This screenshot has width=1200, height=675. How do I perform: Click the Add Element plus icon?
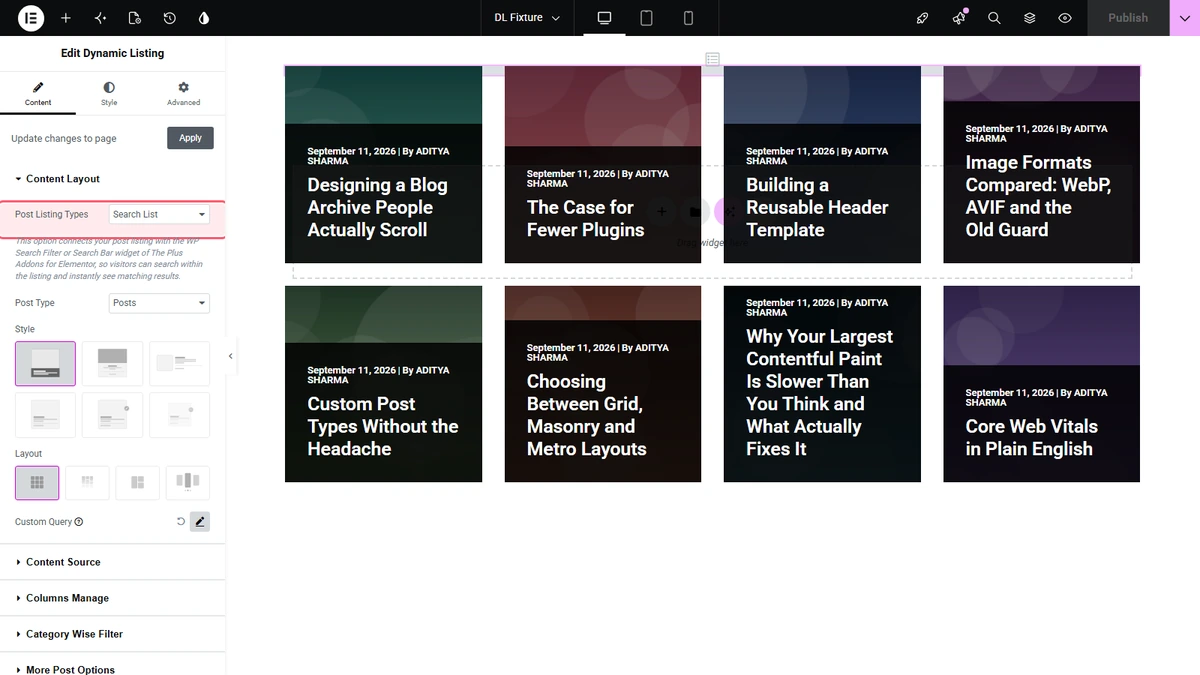pos(65,18)
